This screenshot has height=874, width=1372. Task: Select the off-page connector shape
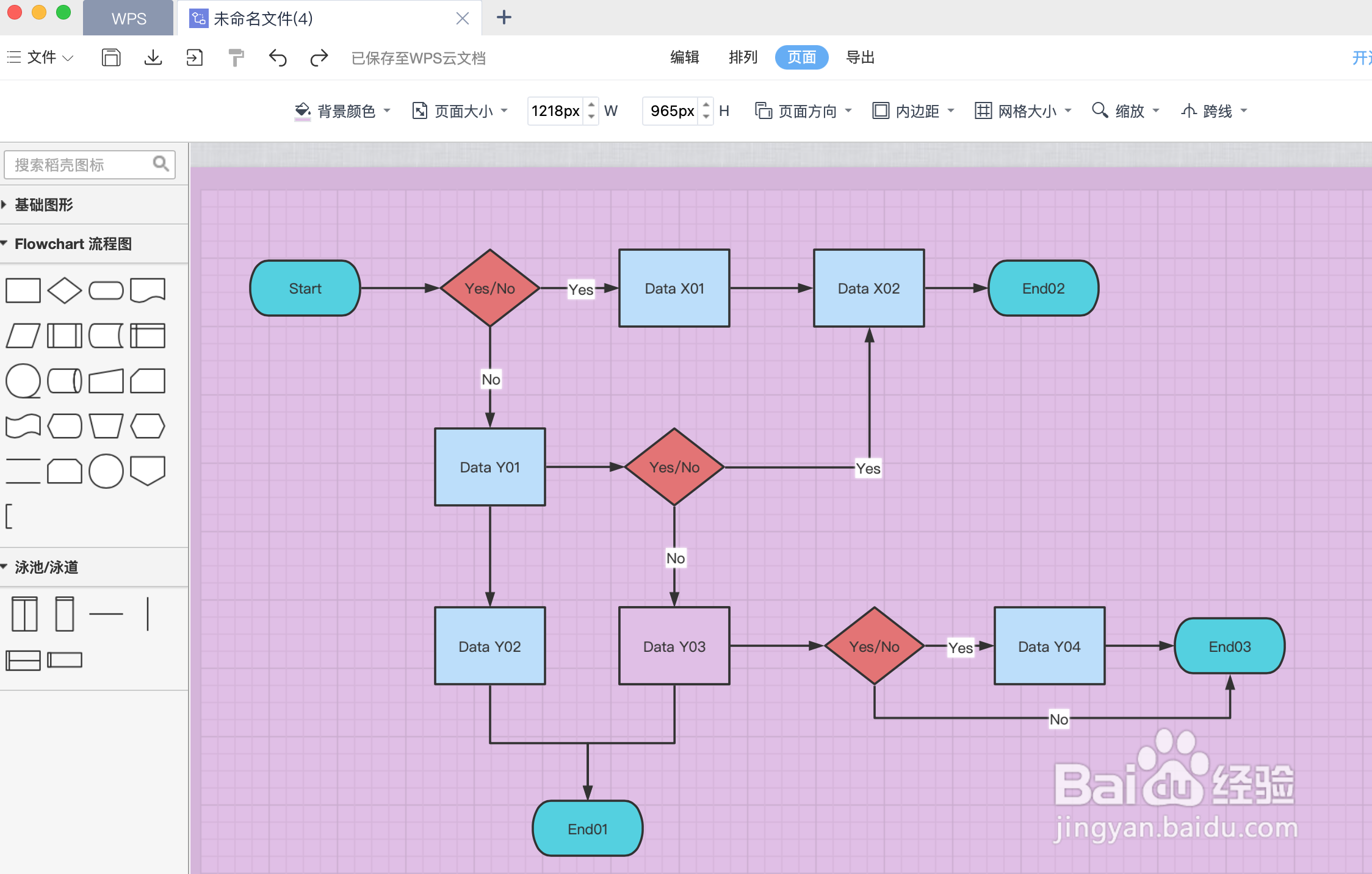coord(148,471)
